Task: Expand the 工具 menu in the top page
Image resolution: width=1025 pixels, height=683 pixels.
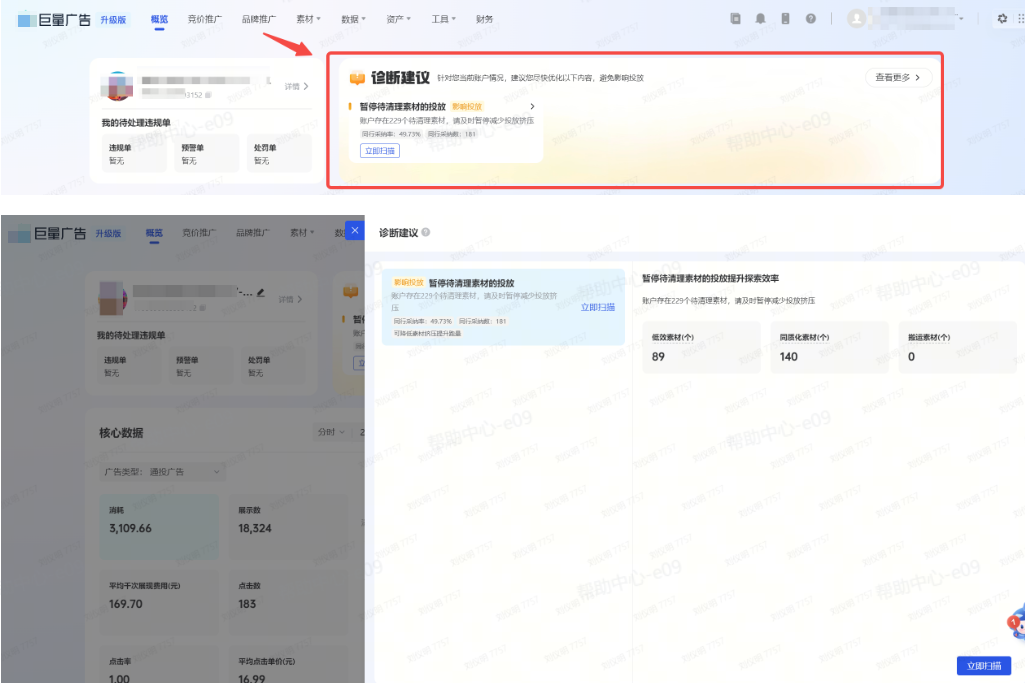Action: tap(443, 19)
